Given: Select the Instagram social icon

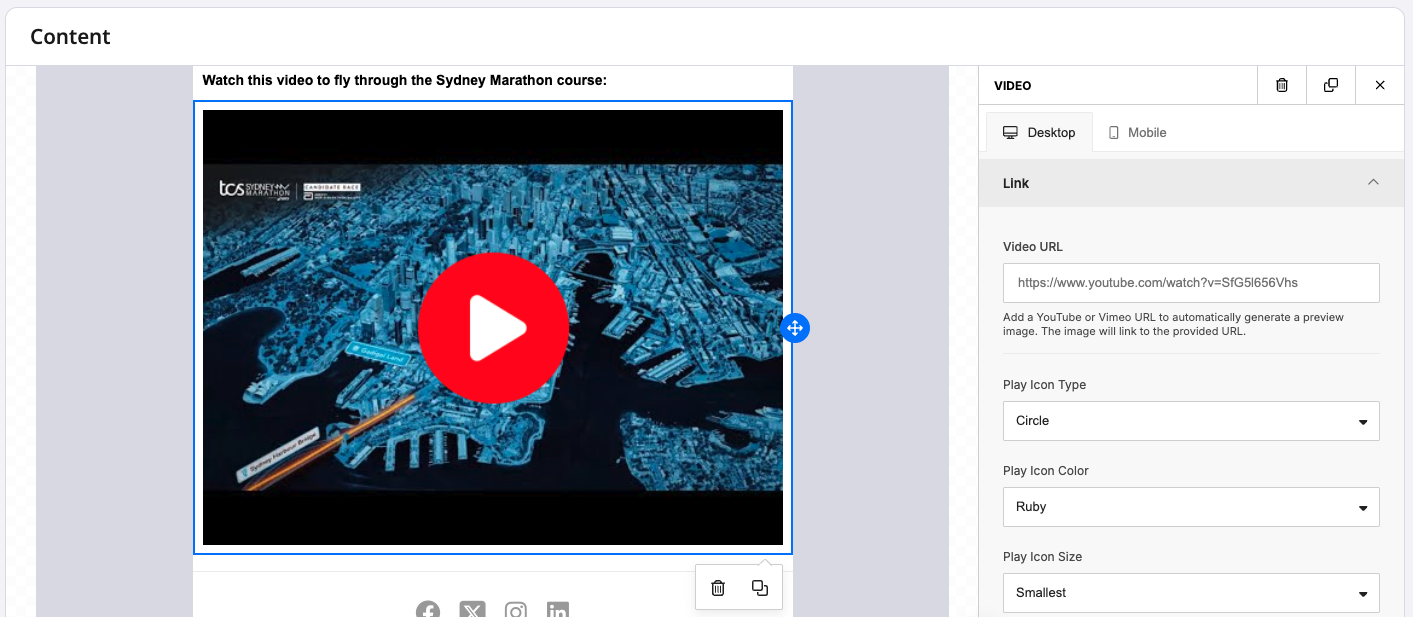Looking at the screenshot, I should [x=515, y=610].
